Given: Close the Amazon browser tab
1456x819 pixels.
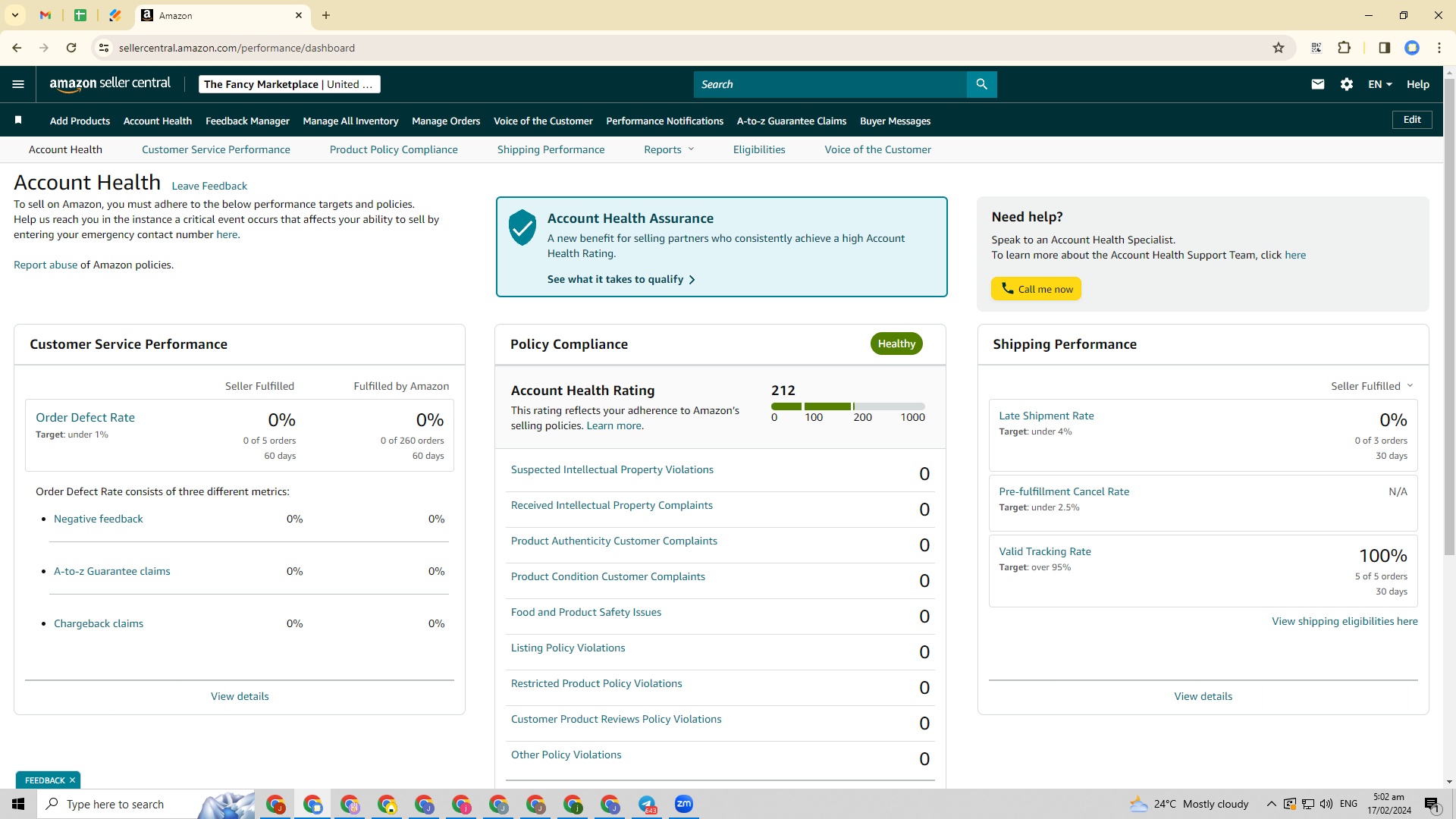Looking at the screenshot, I should click(x=299, y=15).
